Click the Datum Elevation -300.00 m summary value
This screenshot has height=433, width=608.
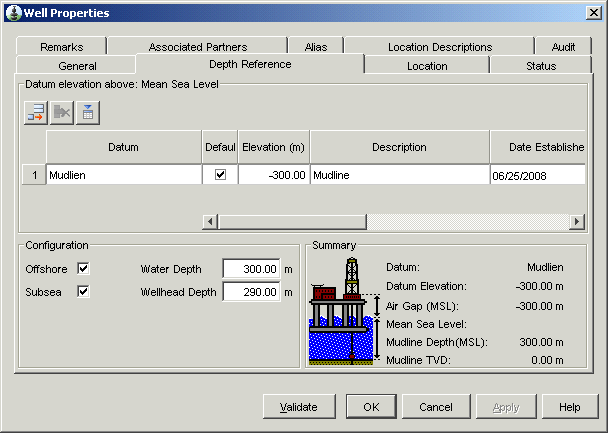click(539, 286)
